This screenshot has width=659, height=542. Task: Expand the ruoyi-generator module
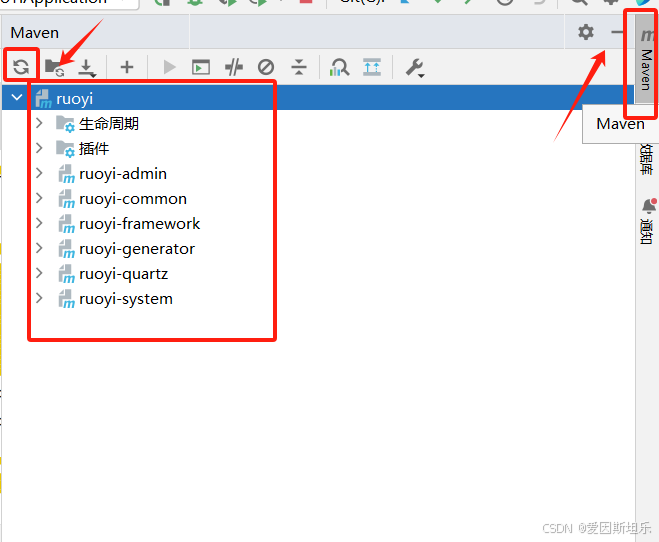[x=39, y=248]
